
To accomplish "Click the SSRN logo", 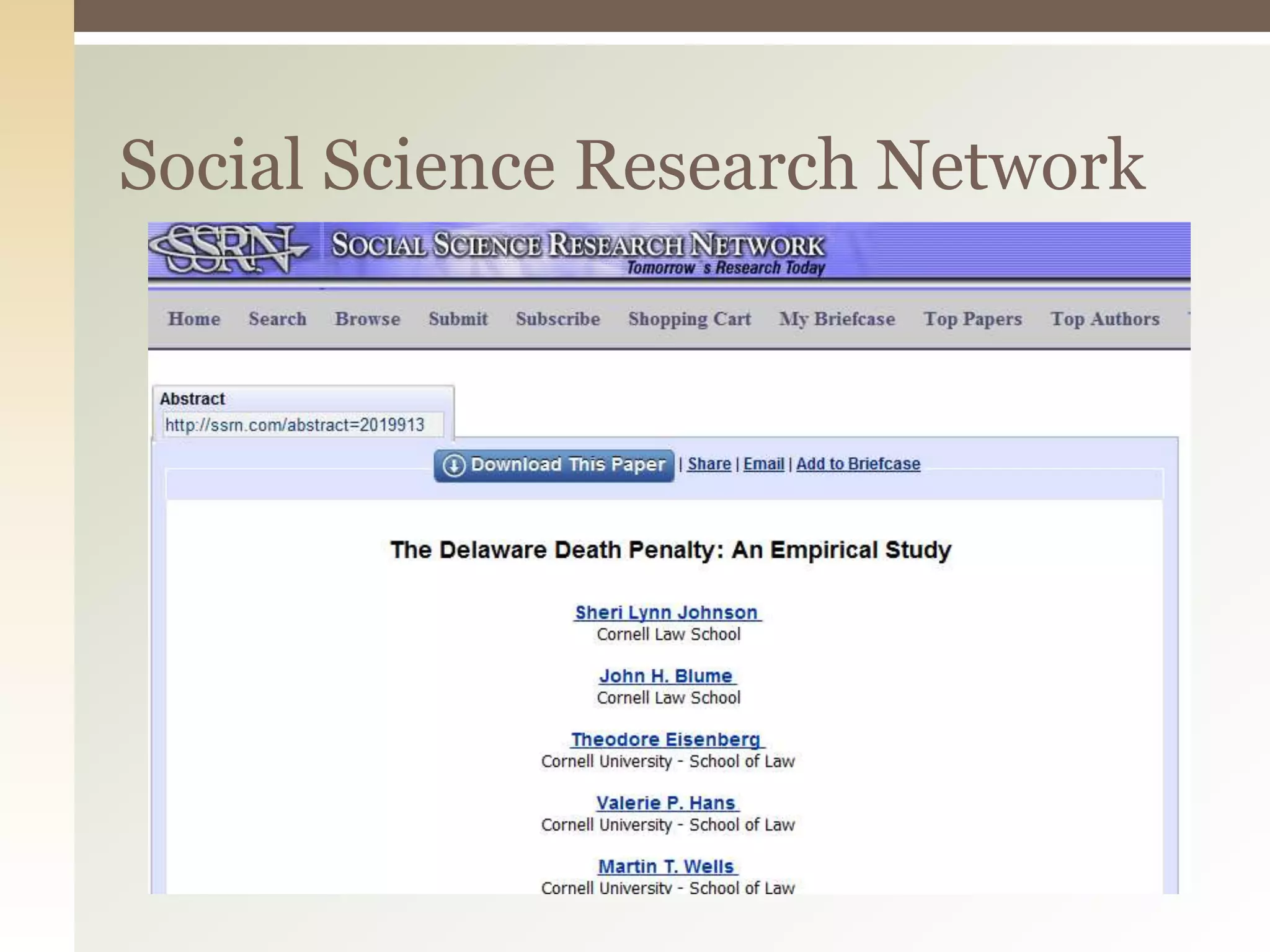I will 229,249.
